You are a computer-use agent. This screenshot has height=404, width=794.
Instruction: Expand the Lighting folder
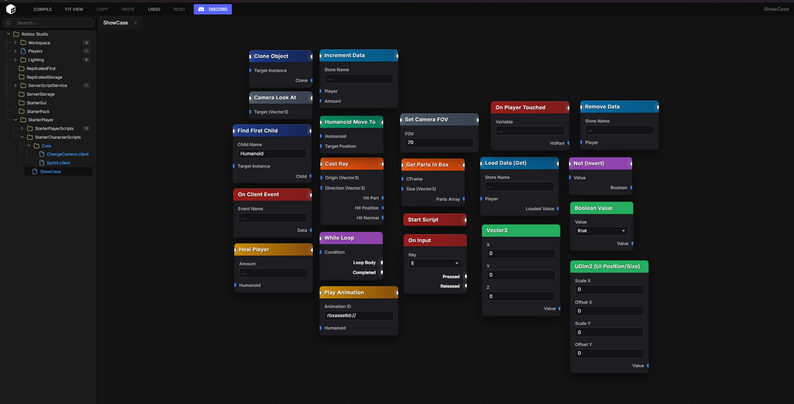pyautogui.click(x=15, y=60)
